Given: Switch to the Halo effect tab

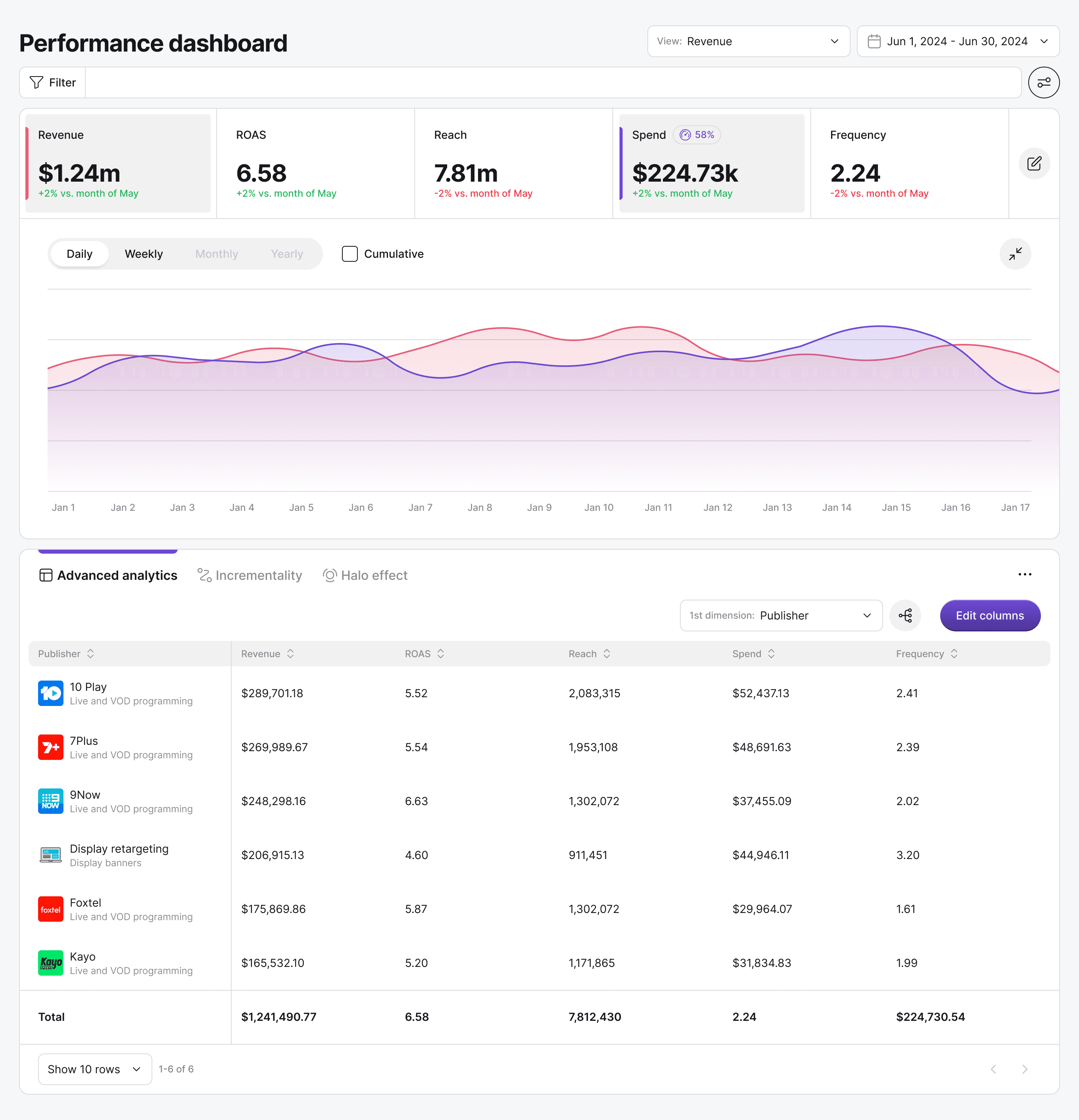Looking at the screenshot, I should [365, 575].
